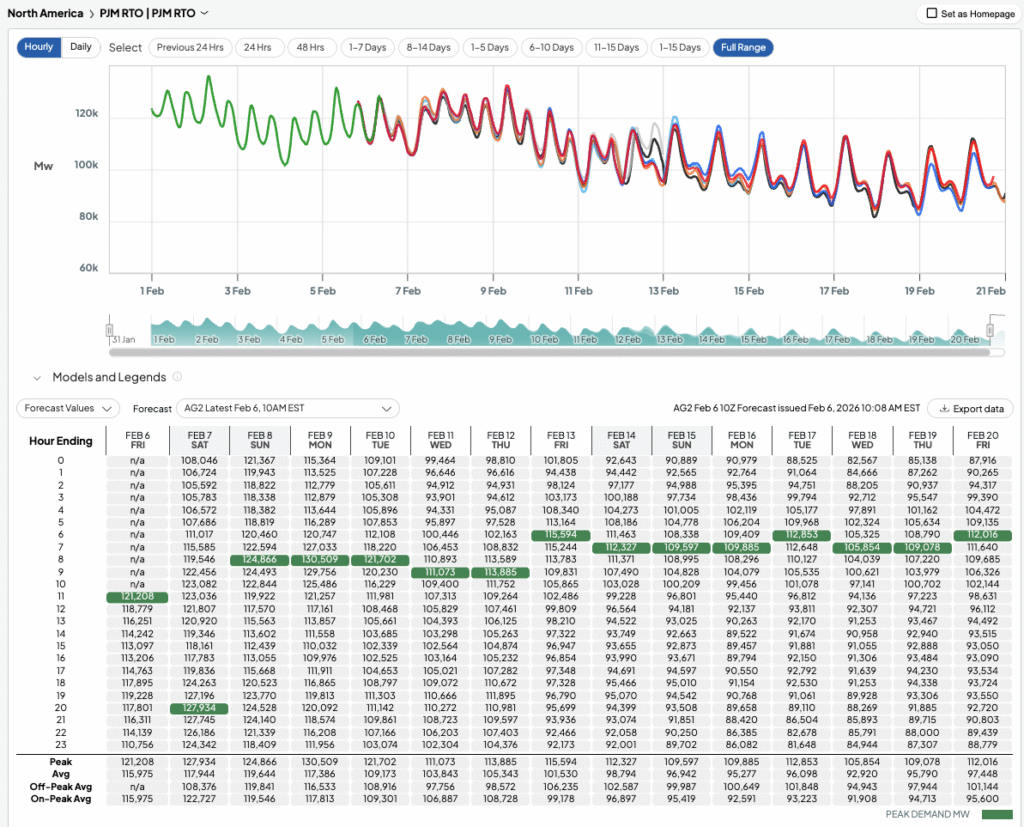Click the info icon beside Models and Legends
This screenshot has height=827, width=1024.
(x=177, y=377)
